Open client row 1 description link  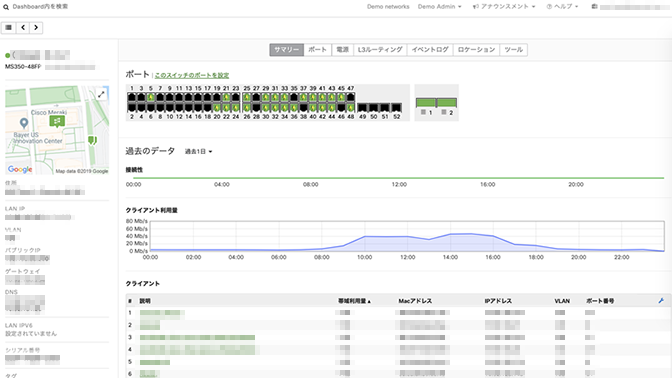(162, 313)
